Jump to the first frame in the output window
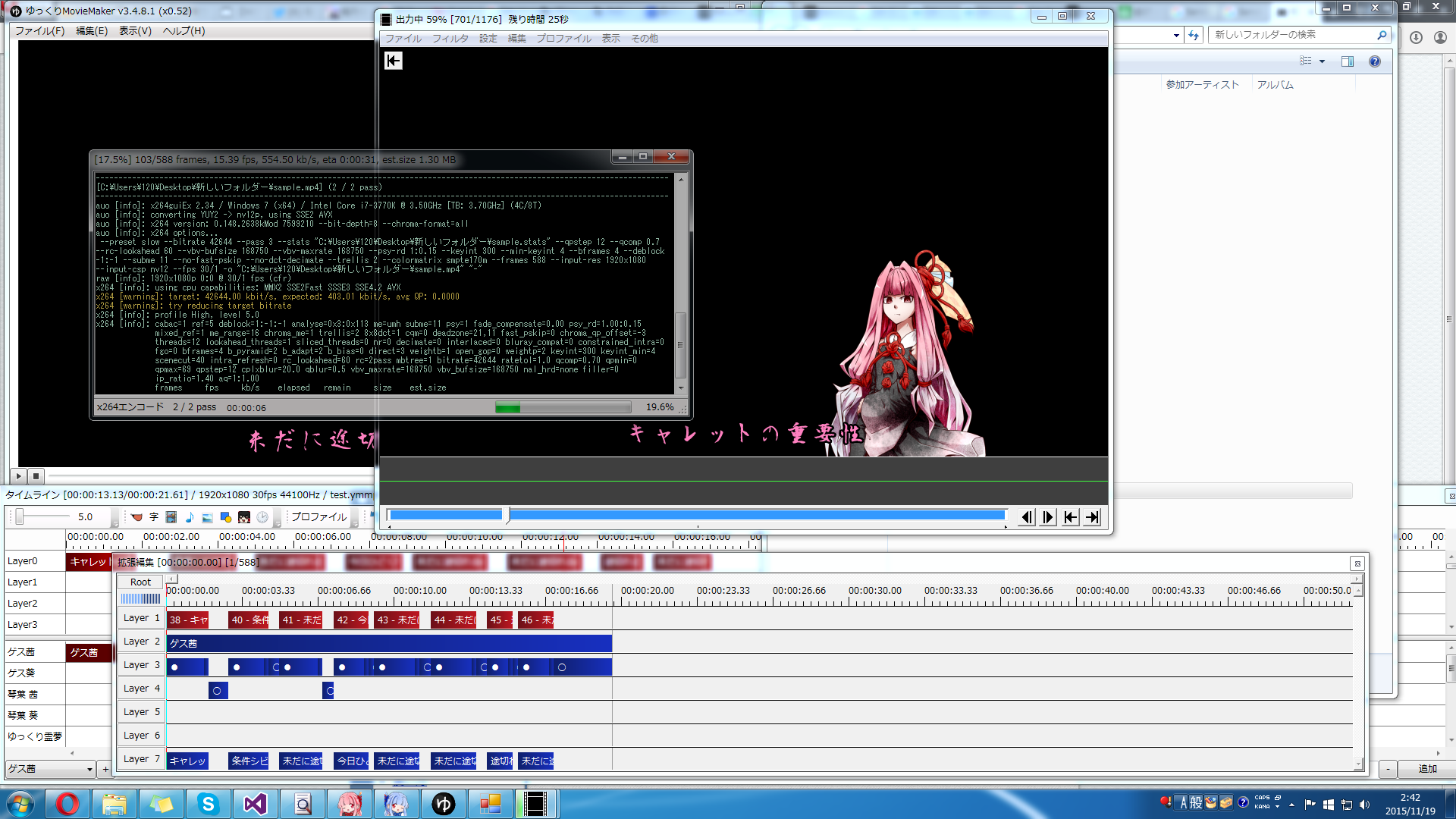This screenshot has width=1456, height=819. (x=1070, y=517)
